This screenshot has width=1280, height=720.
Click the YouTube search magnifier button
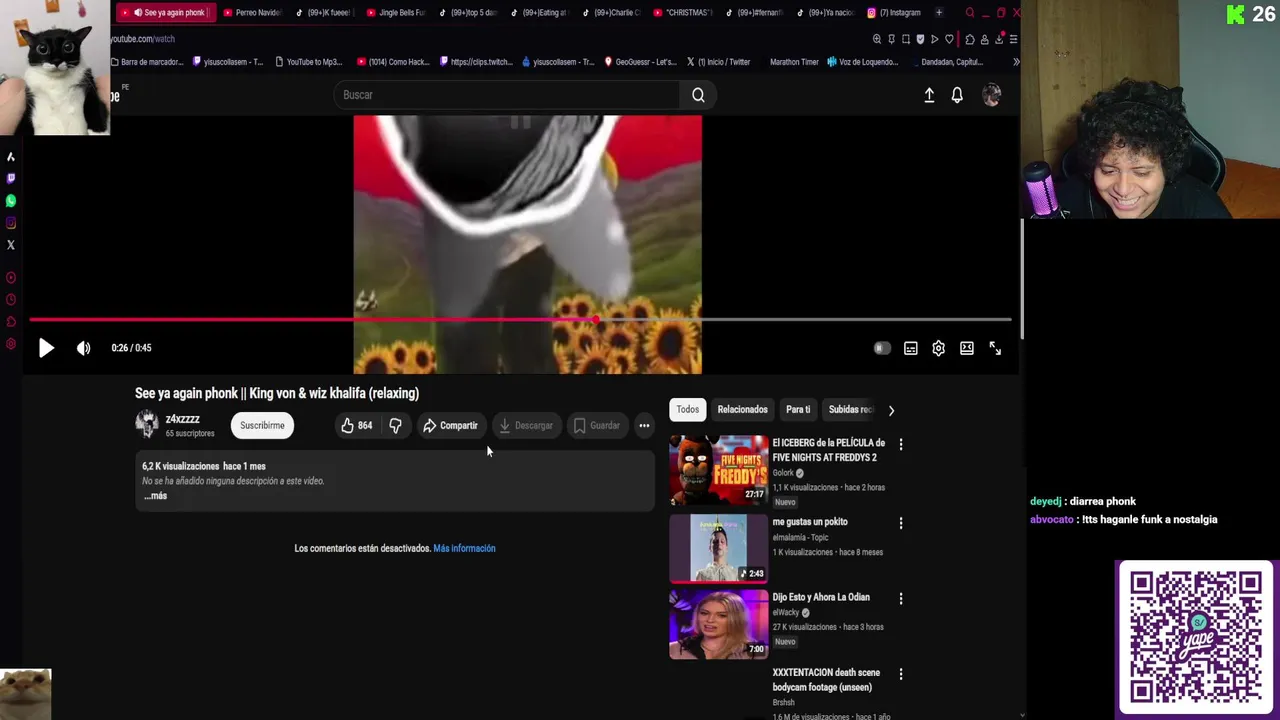tap(698, 95)
